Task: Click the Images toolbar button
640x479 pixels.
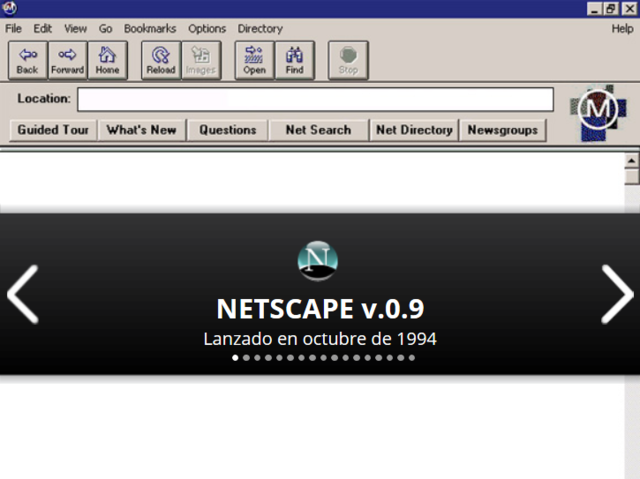Action: click(201, 60)
